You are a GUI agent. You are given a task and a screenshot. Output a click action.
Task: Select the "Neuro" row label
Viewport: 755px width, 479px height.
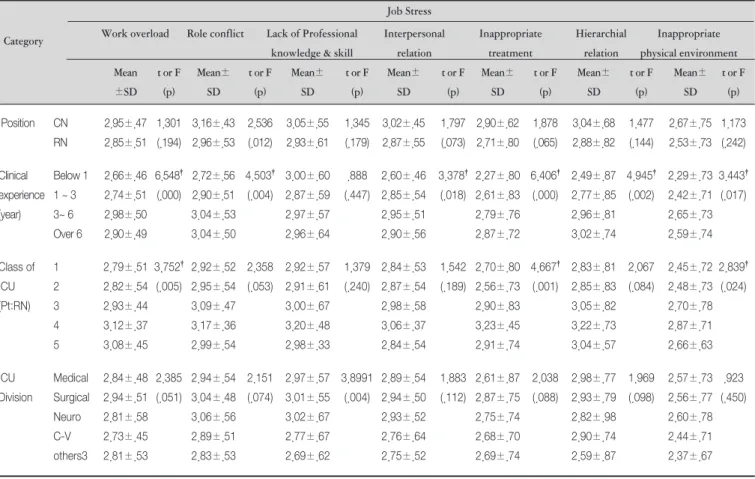pyautogui.click(x=67, y=417)
